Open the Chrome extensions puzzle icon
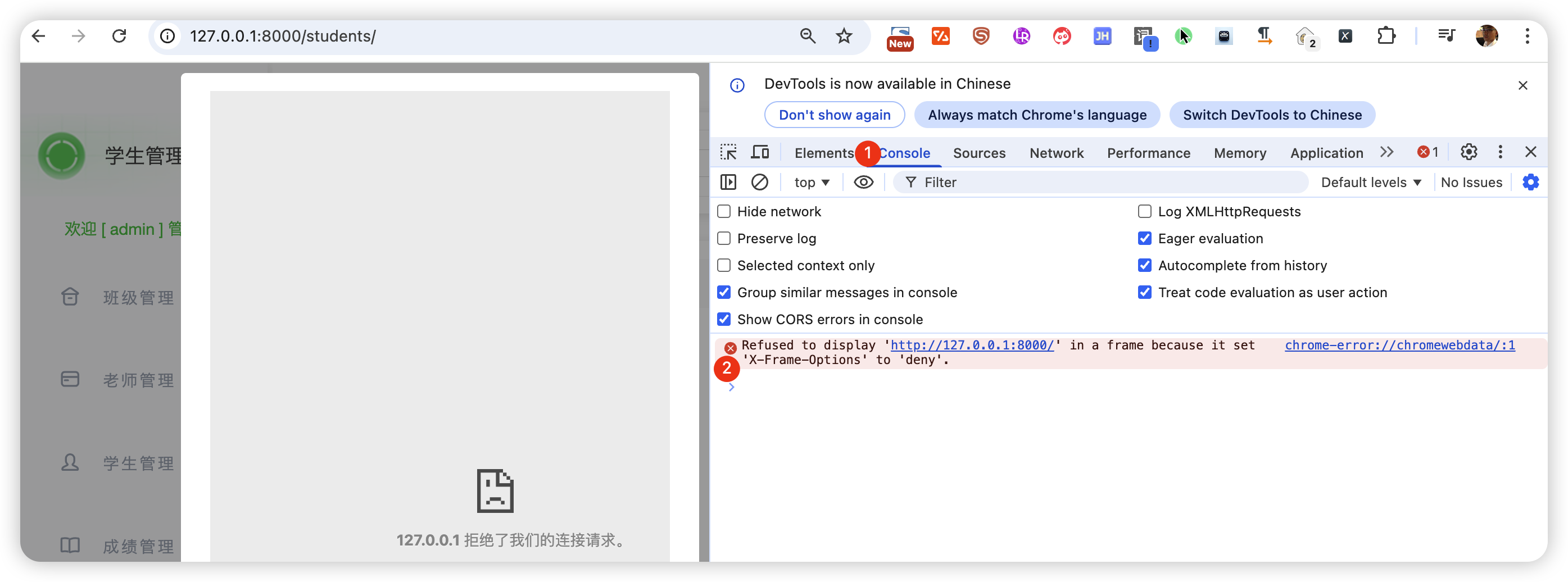The width and height of the screenshot is (1568, 582). tap(1386, 37)
